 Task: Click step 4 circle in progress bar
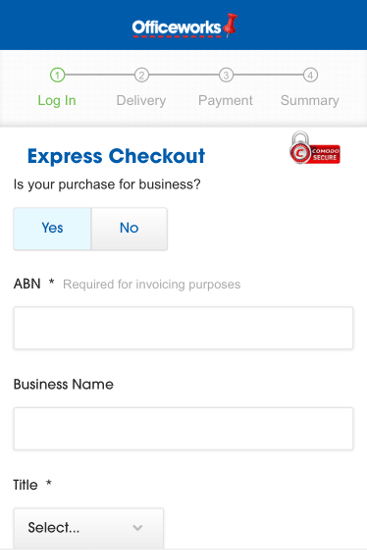[x=310, y=75]
